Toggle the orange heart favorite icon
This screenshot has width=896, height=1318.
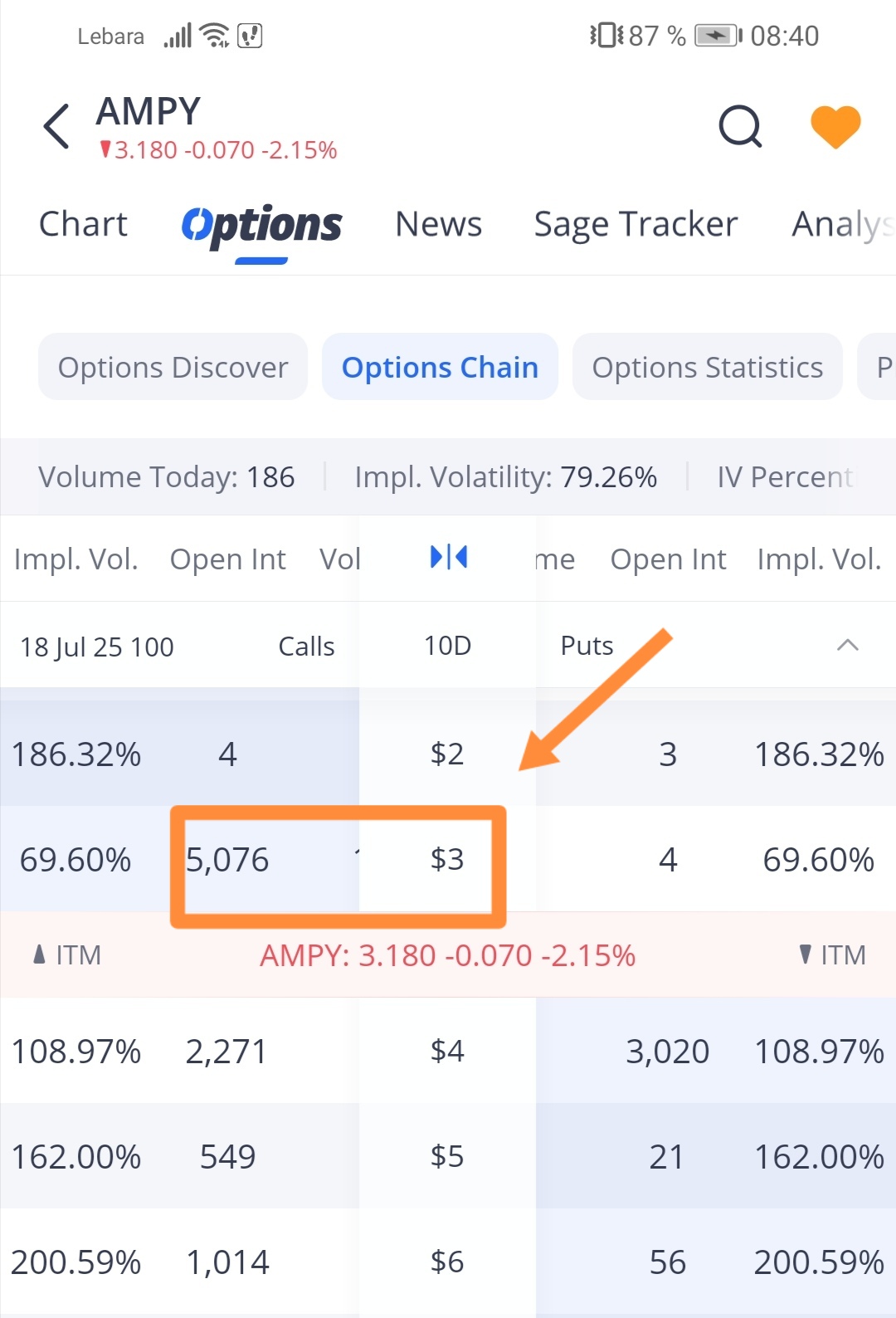(x=835, y=127)
